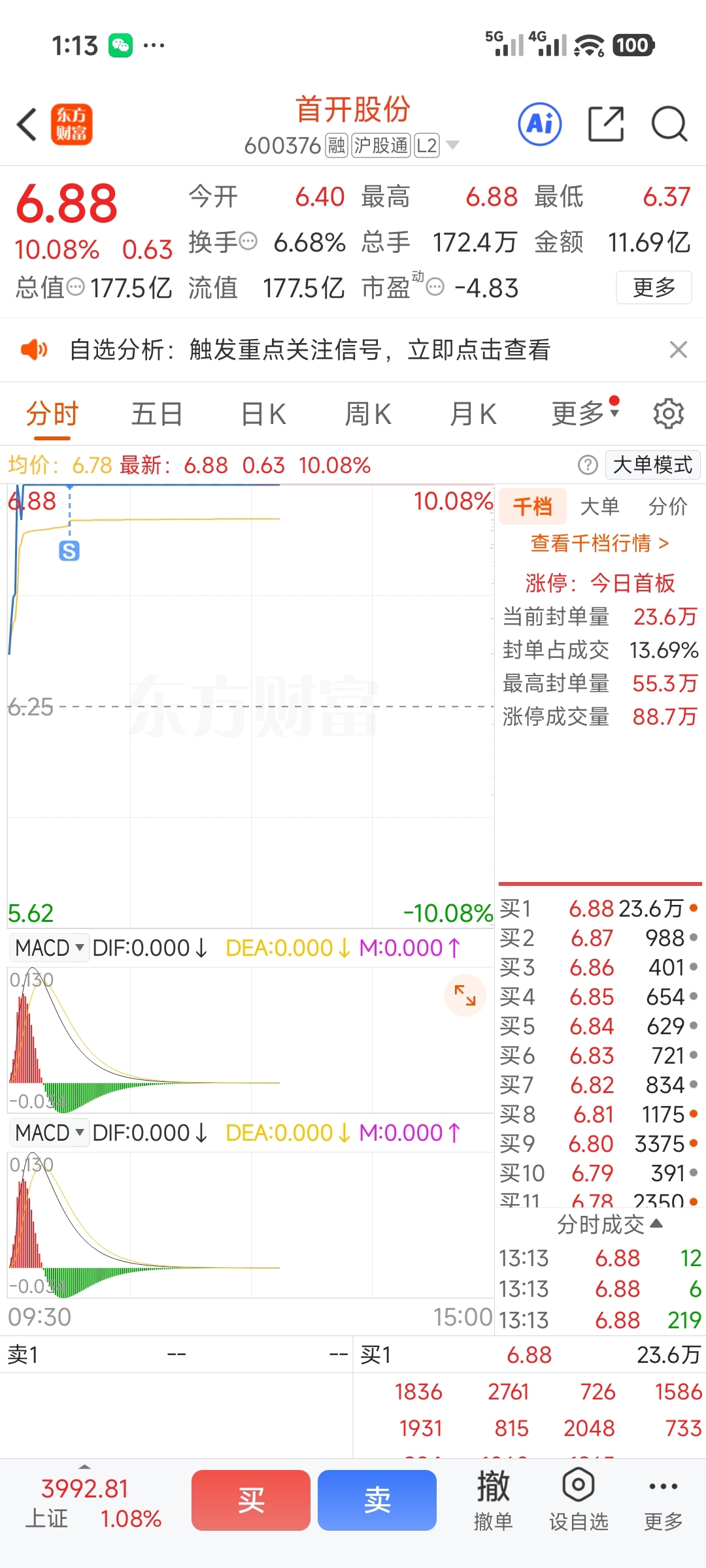Go back with the left arrow
This screenshot has height=1568, width=706.
point(27,124)
